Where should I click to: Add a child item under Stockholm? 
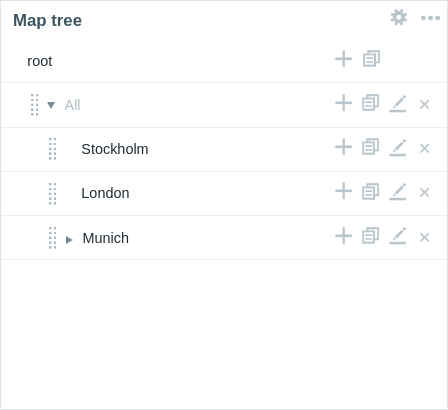(343, 147)
